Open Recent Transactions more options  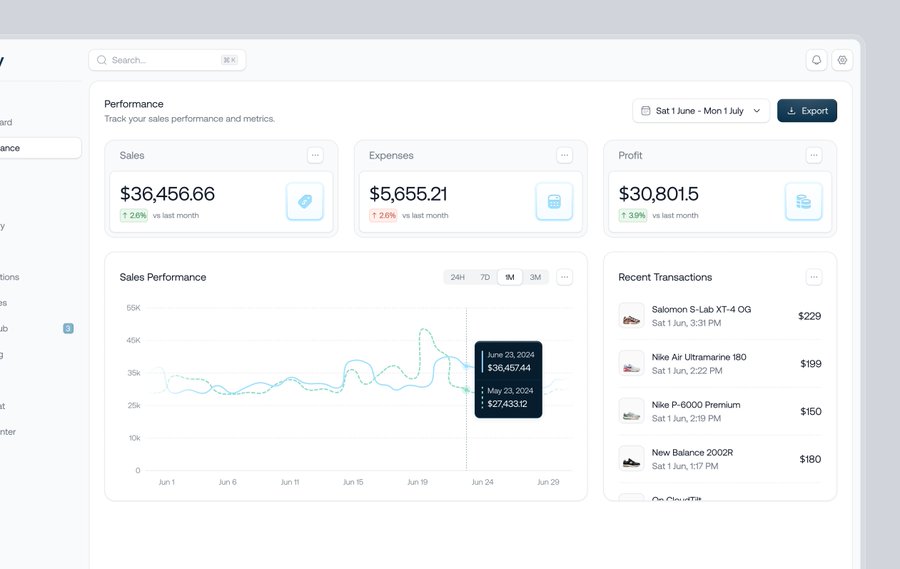point(813,277)
